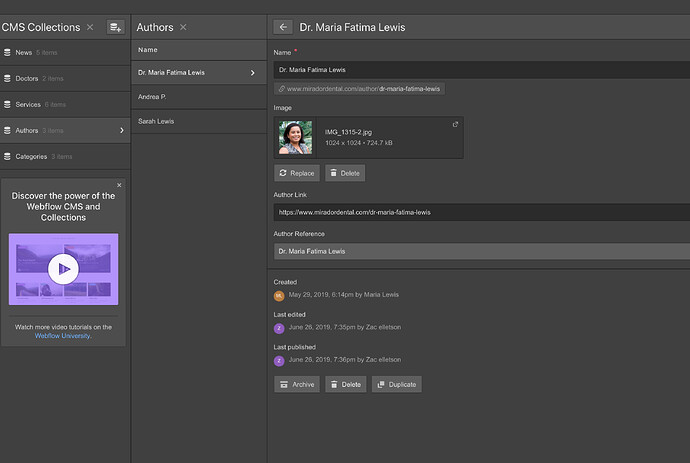Open the Author Reference dropdown
This screenshot has width=690, height=463.
[480, 251]
